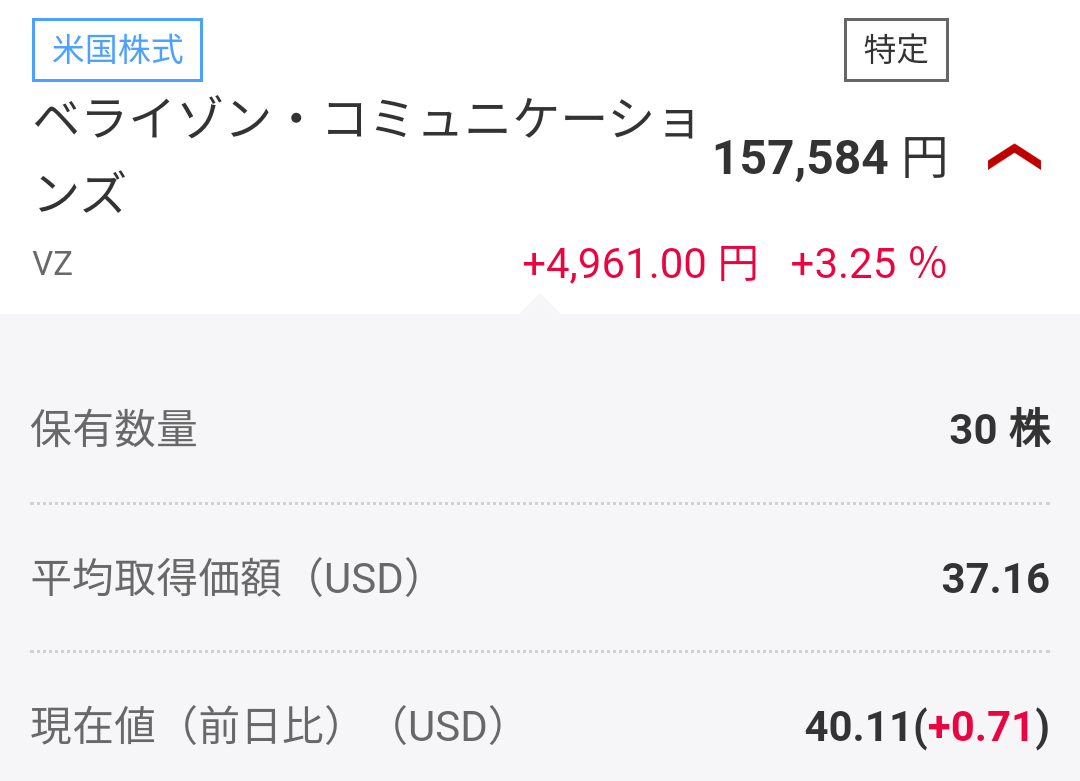Select the VZ ticker symbol

click(53, 264)
